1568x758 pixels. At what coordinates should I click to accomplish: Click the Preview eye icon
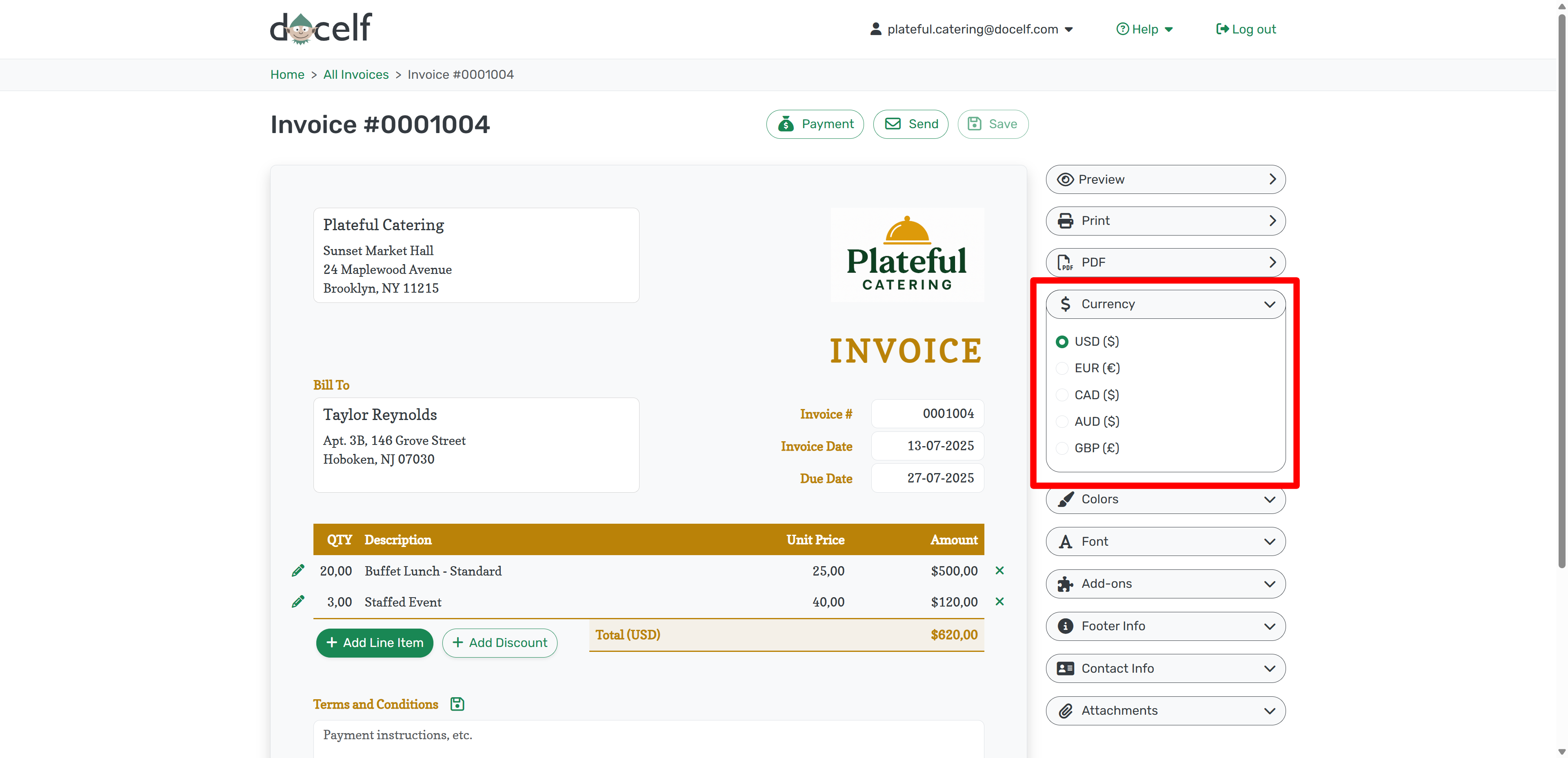(x=1065, y=180)
